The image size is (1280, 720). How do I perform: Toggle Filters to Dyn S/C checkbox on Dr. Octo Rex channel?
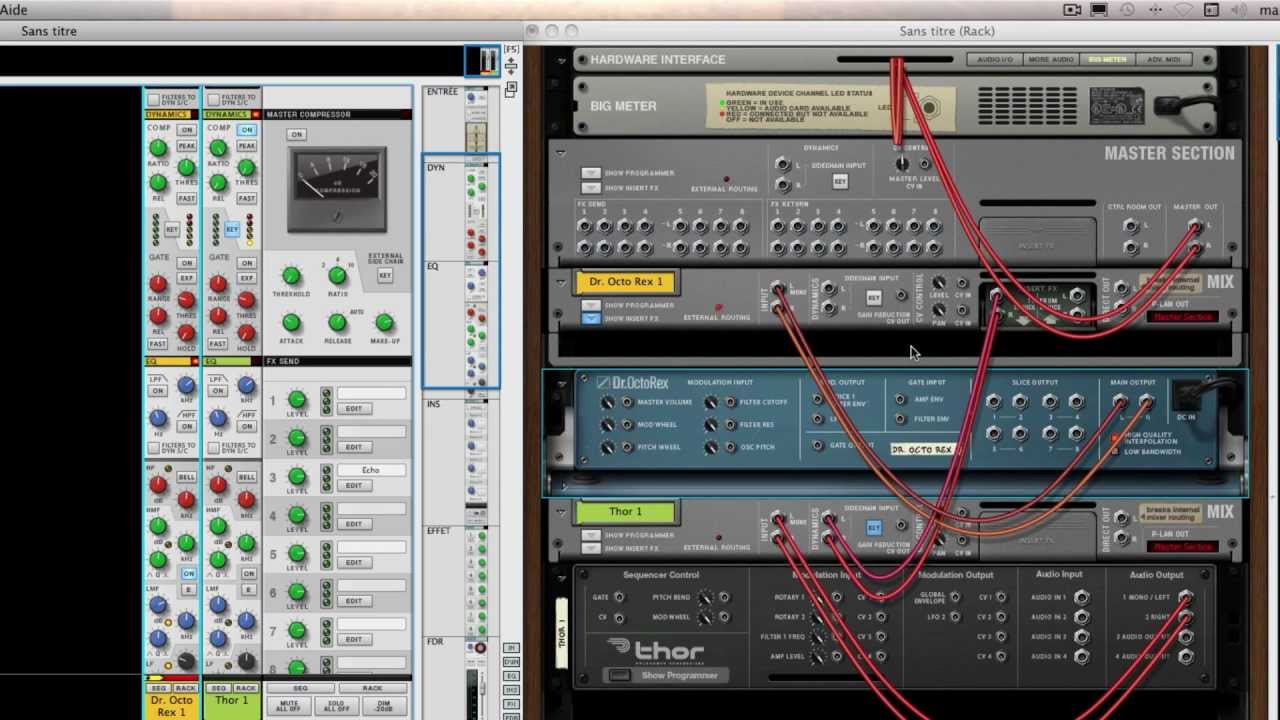(x=153, y=100)
